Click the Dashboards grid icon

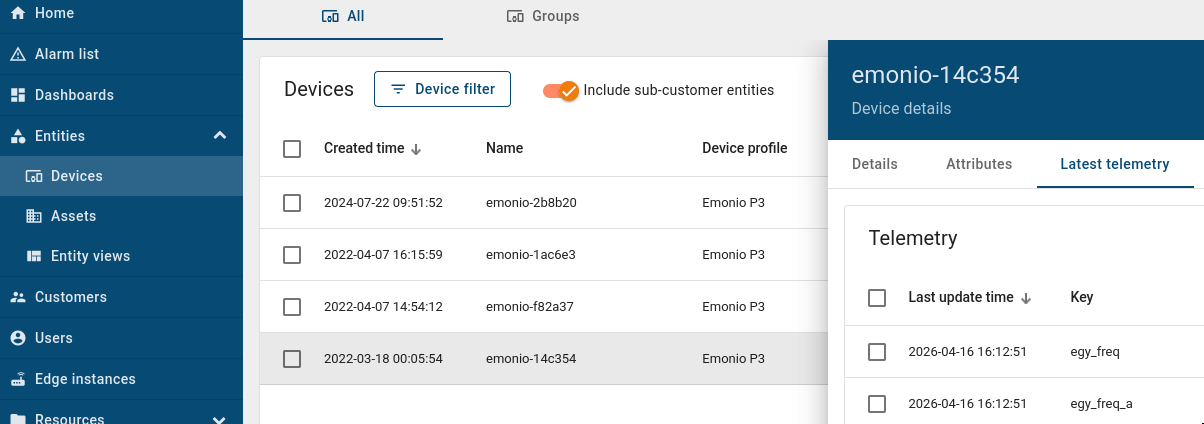click(x=18, y=95)
